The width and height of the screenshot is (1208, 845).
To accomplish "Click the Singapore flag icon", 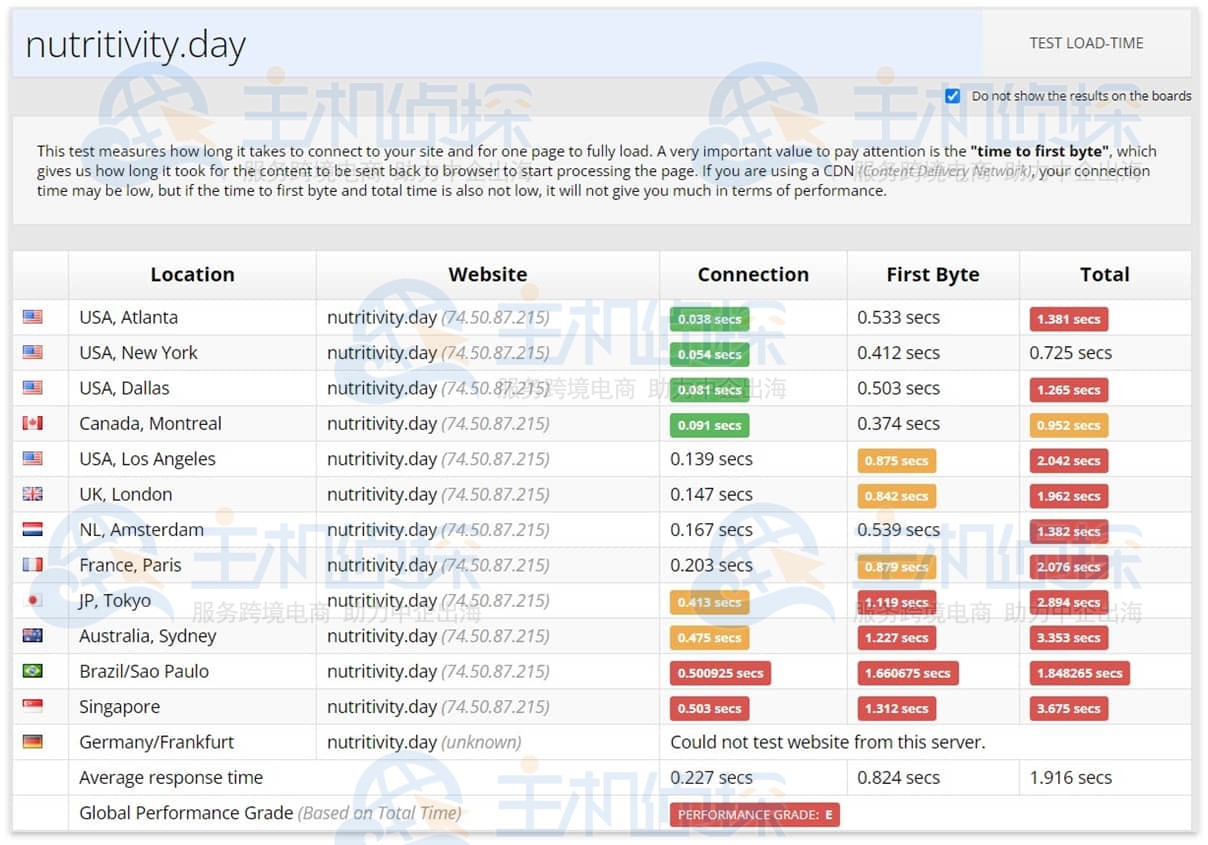I will pyautogui.click(x=33, y=707).
